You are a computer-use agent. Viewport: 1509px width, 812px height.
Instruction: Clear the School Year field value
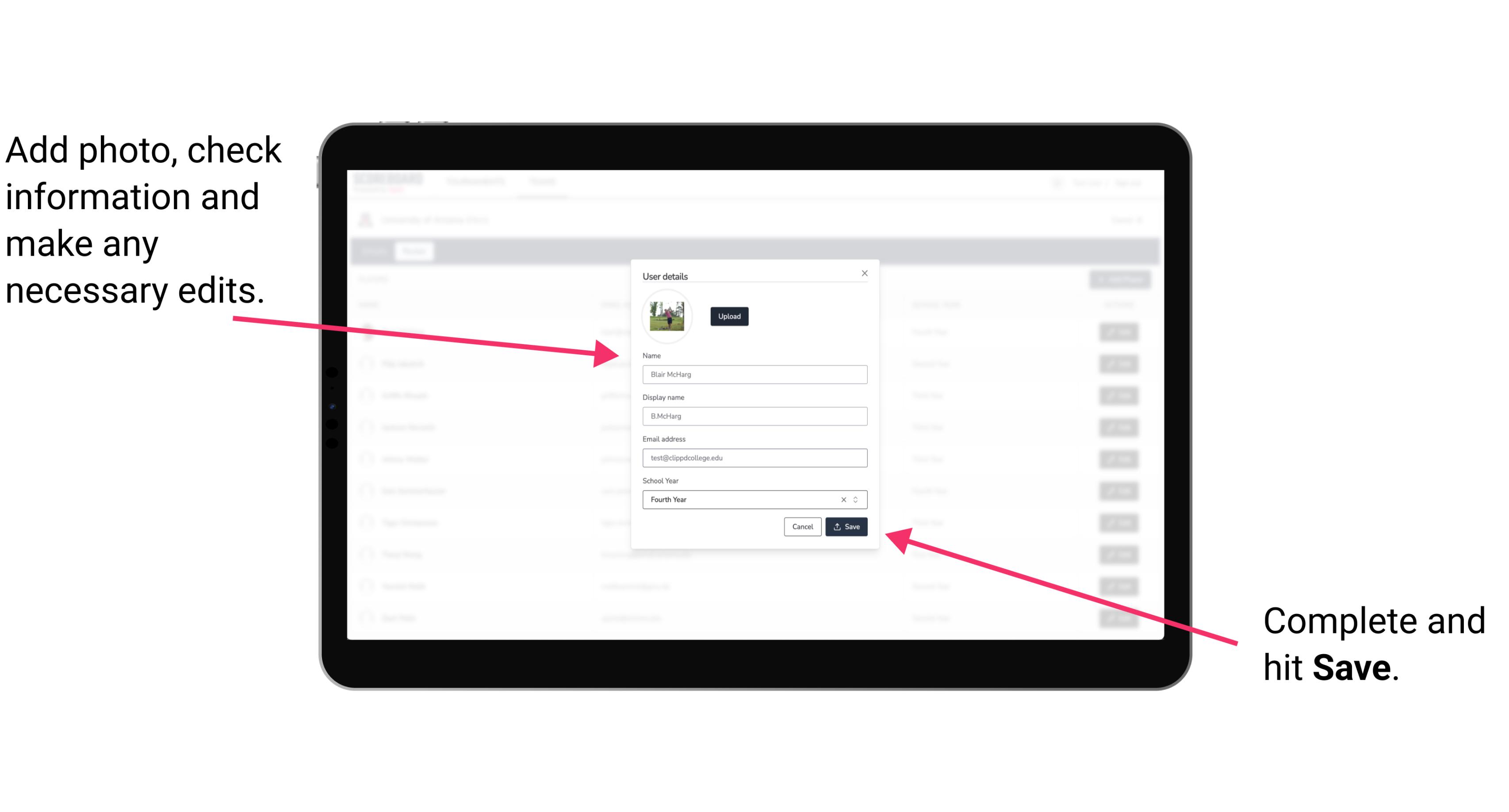pos(842,499)
